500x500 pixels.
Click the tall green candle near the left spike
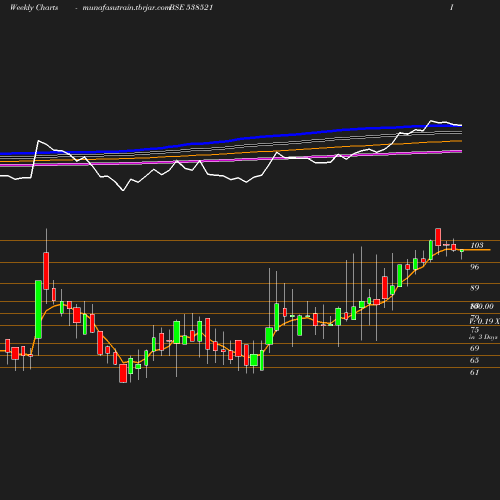point(38,309)
